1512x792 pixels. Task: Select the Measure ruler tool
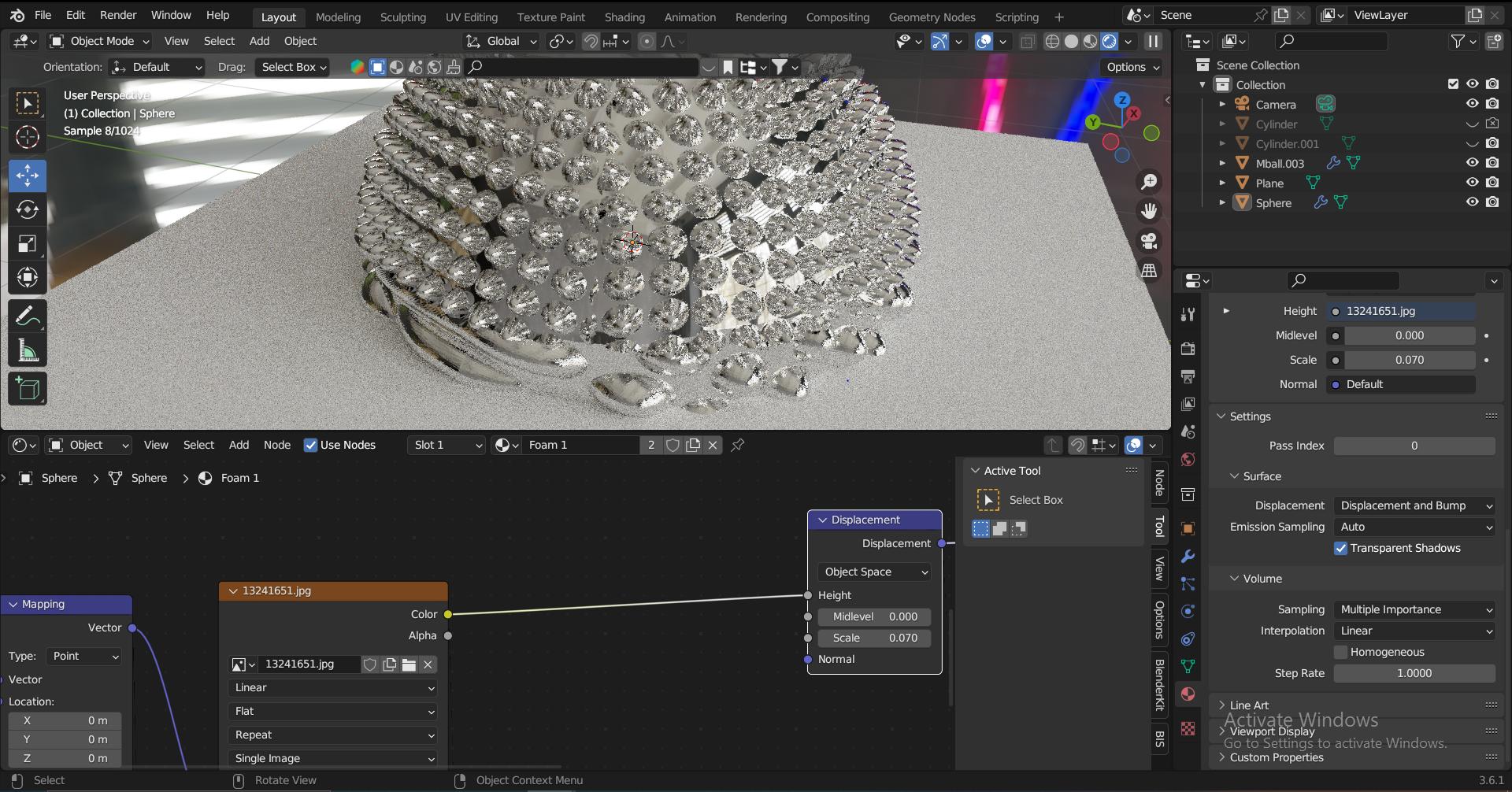pyautogui.click(x=28, y=351)
